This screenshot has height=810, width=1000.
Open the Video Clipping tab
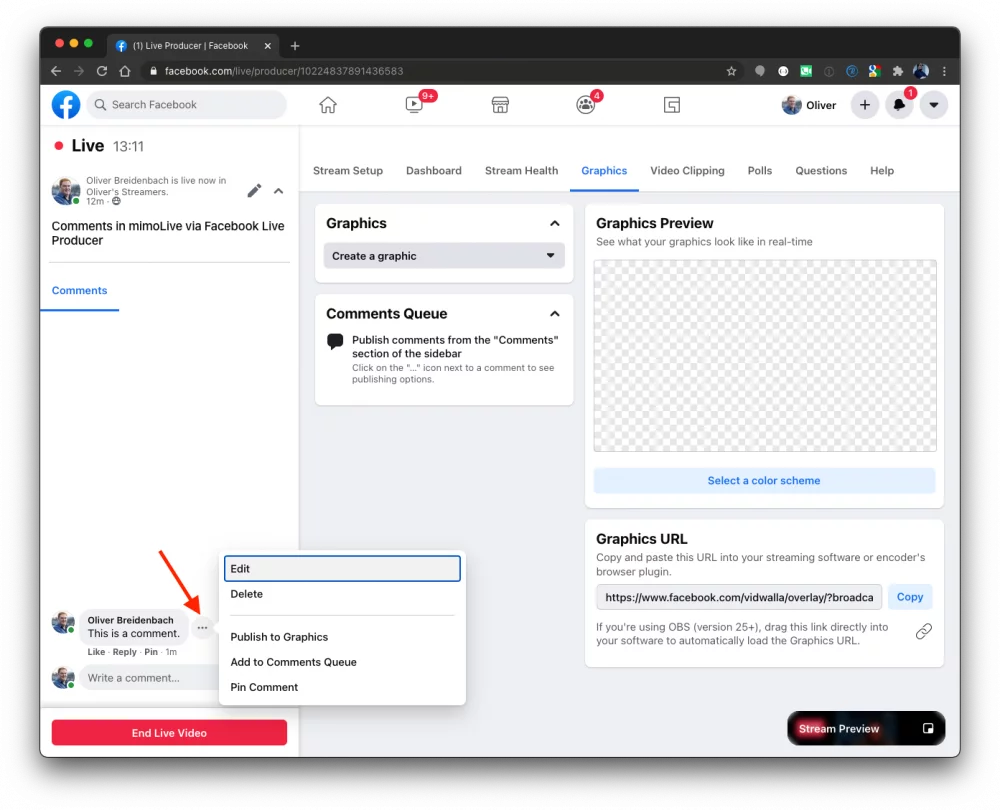tap(687, 170)
